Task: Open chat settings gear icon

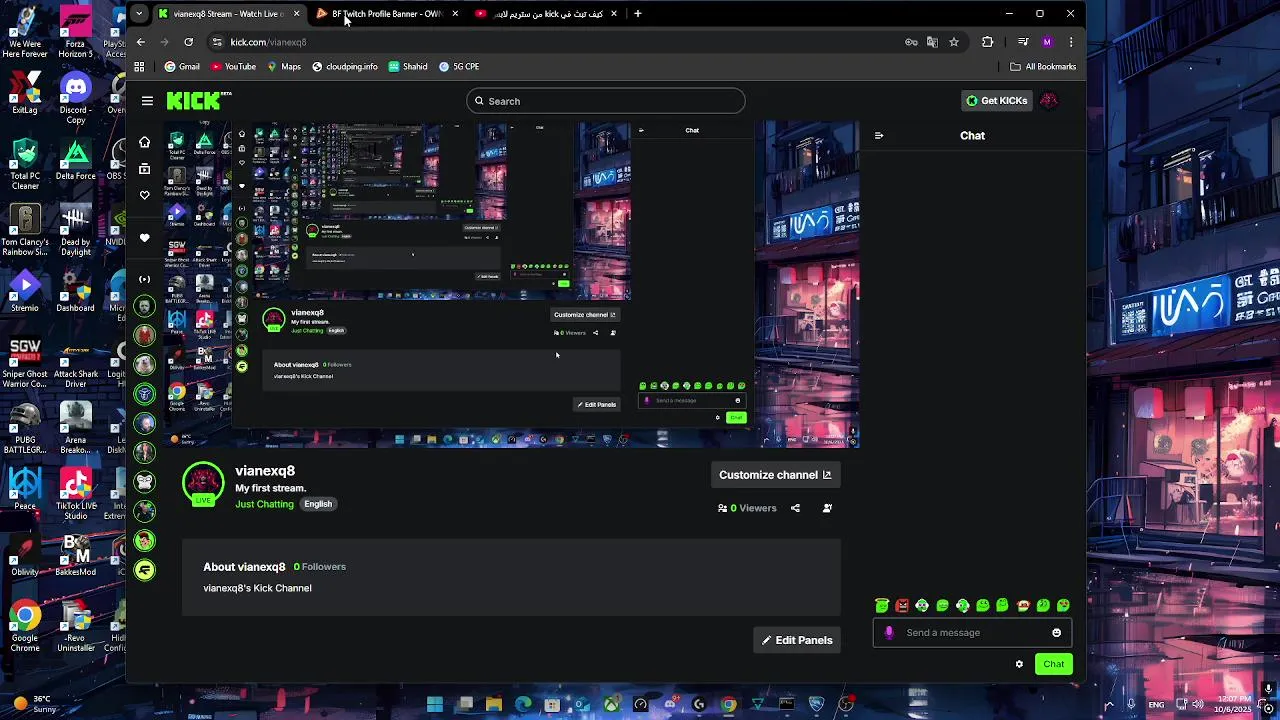Action: 1019,664
